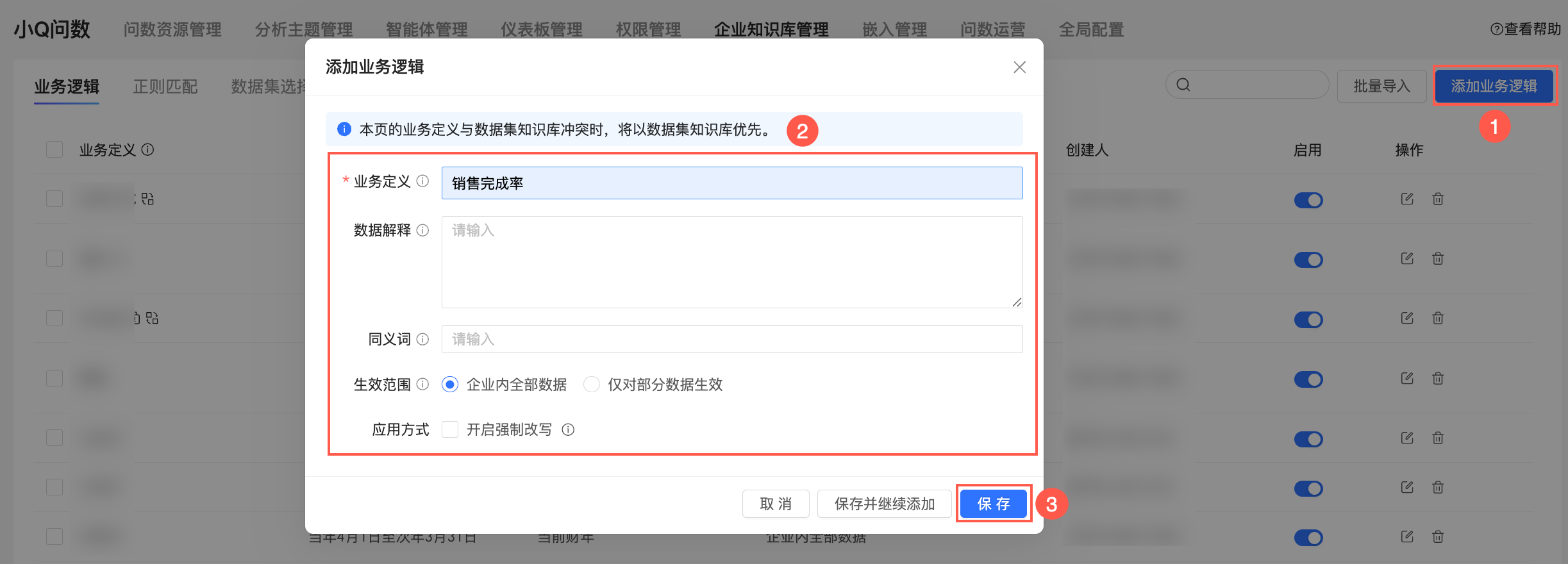
Task: Check the 开启强制改写 checkbox
Action: (450, 429)
